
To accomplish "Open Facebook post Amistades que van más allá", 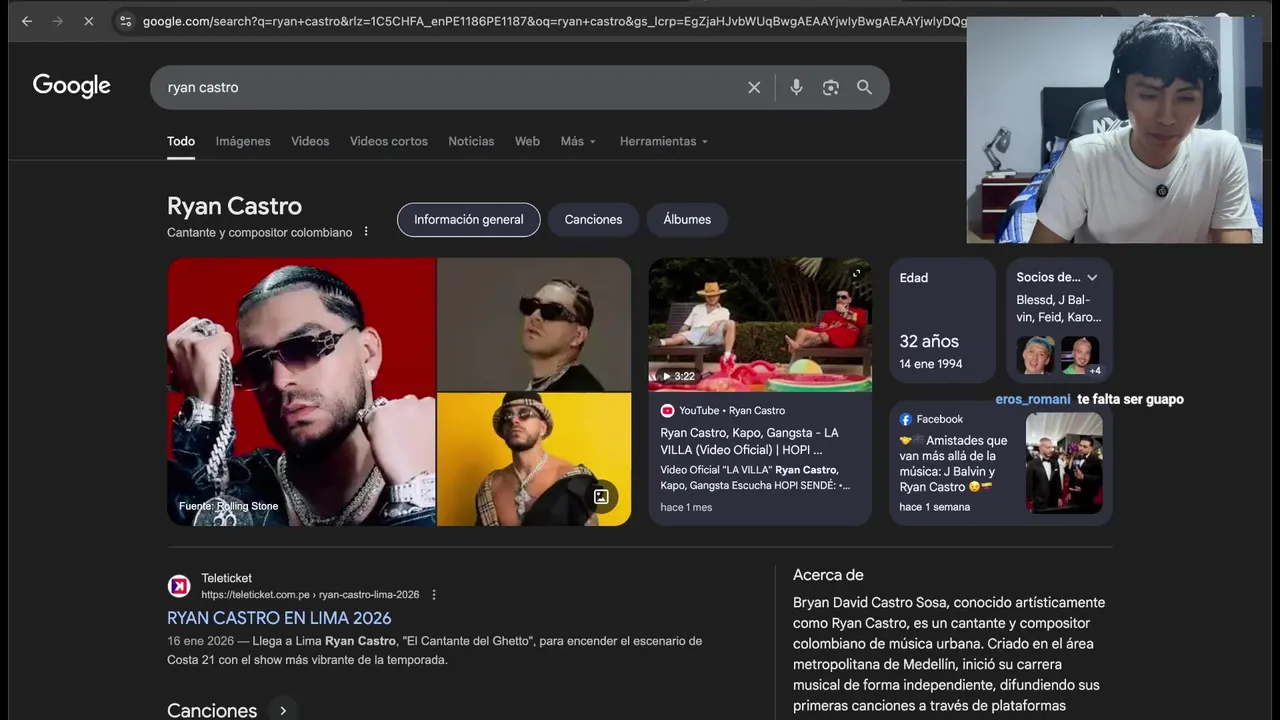I will tap(954, 463).
